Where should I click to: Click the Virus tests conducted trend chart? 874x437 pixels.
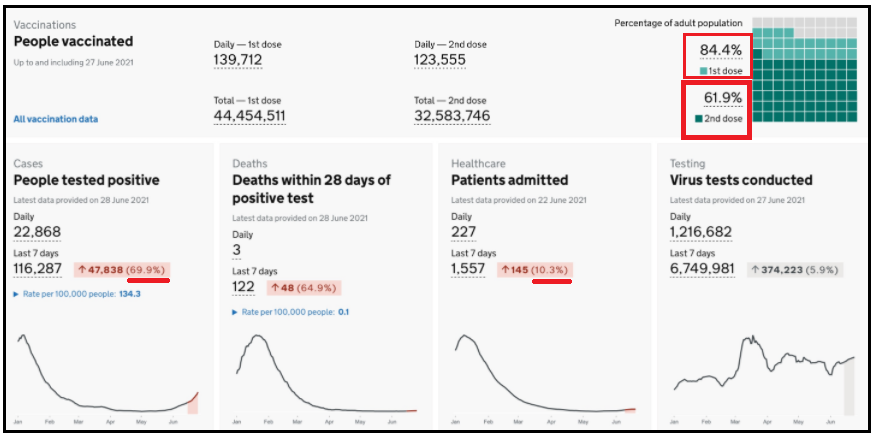(x=764, y=375)
